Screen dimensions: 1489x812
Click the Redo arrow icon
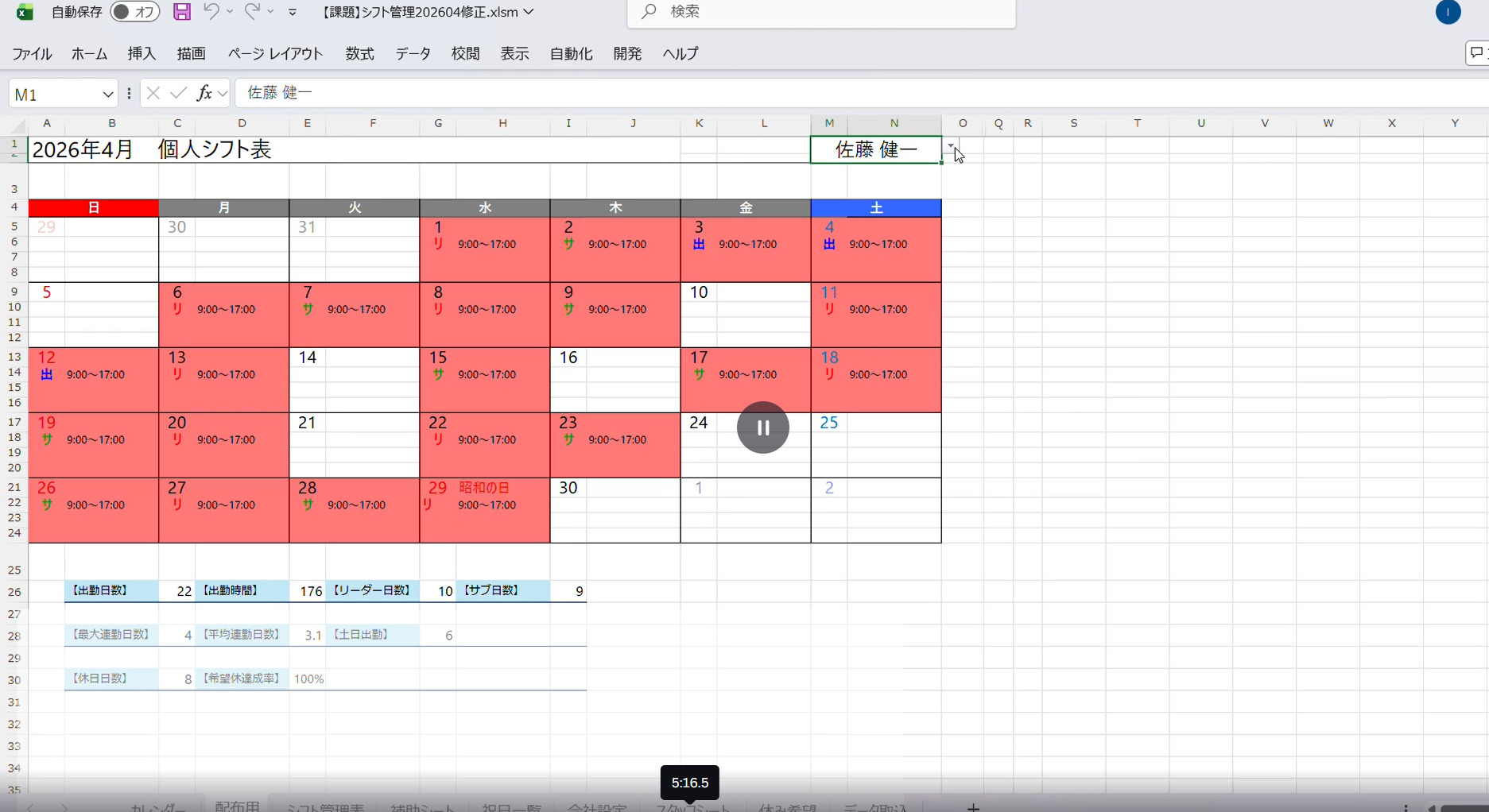(x=252, y=12)
